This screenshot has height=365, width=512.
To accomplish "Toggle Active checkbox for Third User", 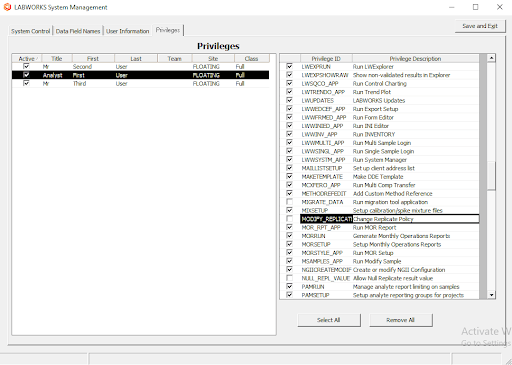I will [x=26, y=83].
